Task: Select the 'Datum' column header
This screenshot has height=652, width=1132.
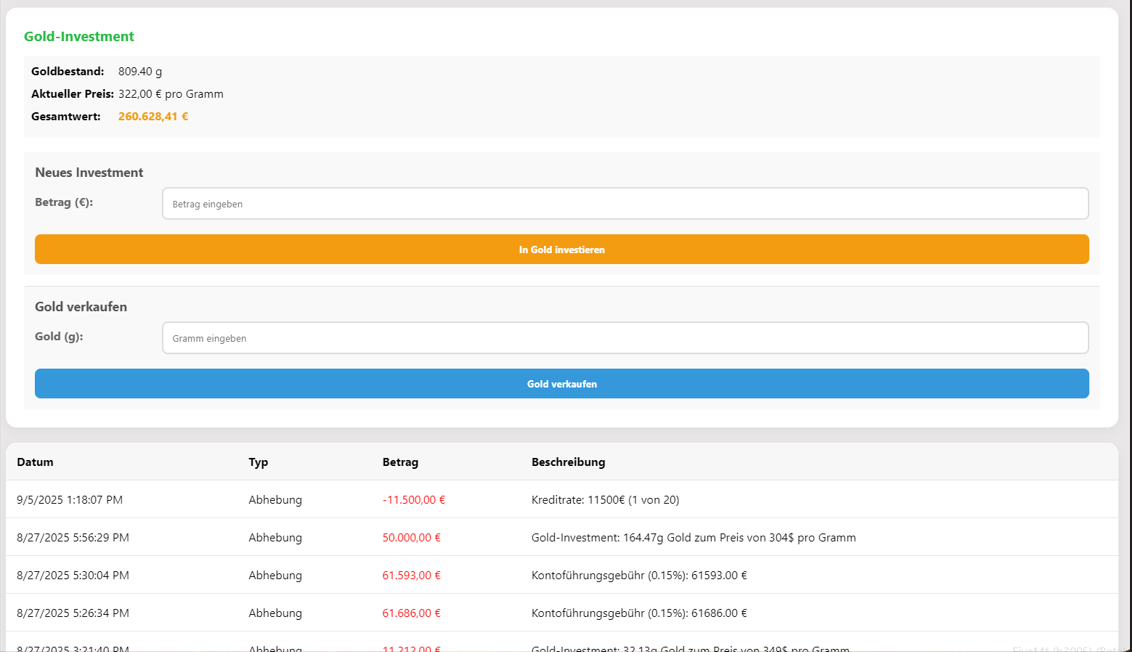Action: [x=35, y=462]
